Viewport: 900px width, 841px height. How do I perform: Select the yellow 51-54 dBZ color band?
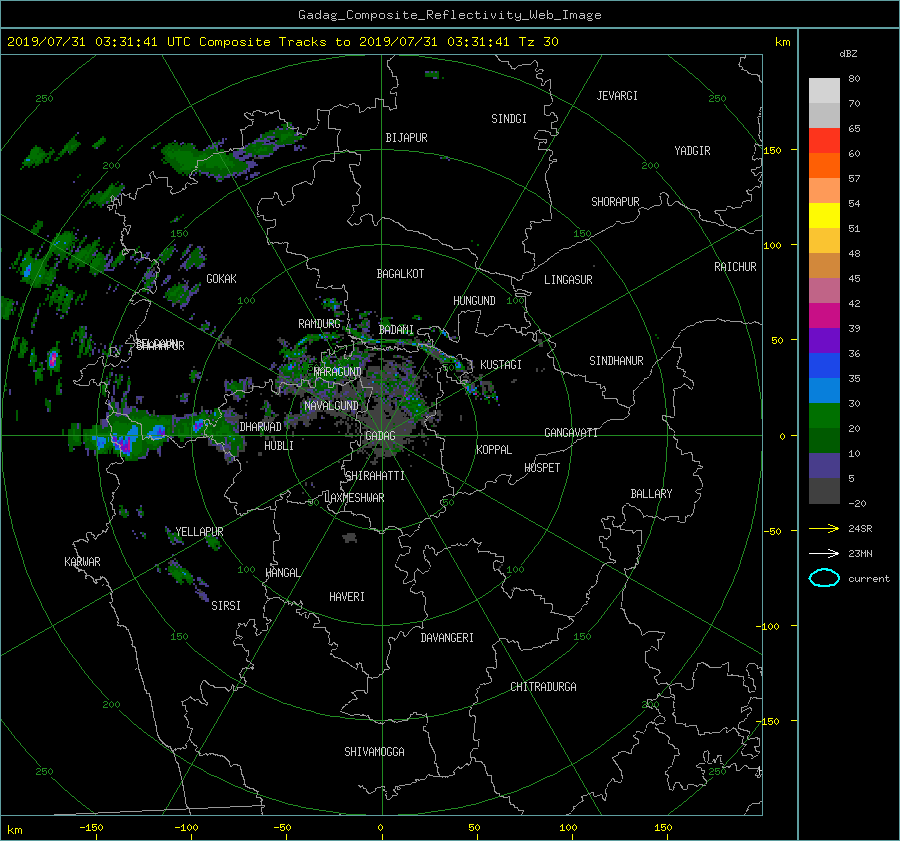pyautogui.click(x=824, y=216)
